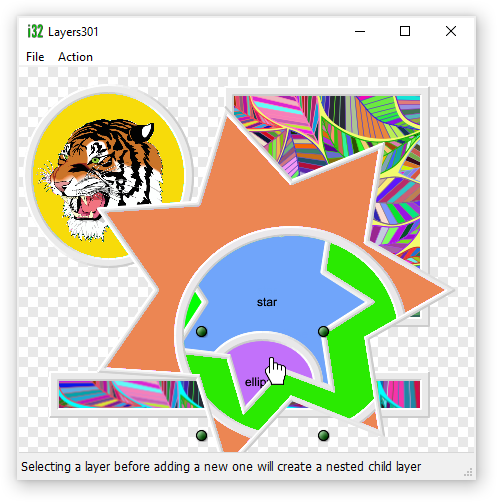Click the status bar hint text
The image size is (497, 502).
[x=221, y=466]
